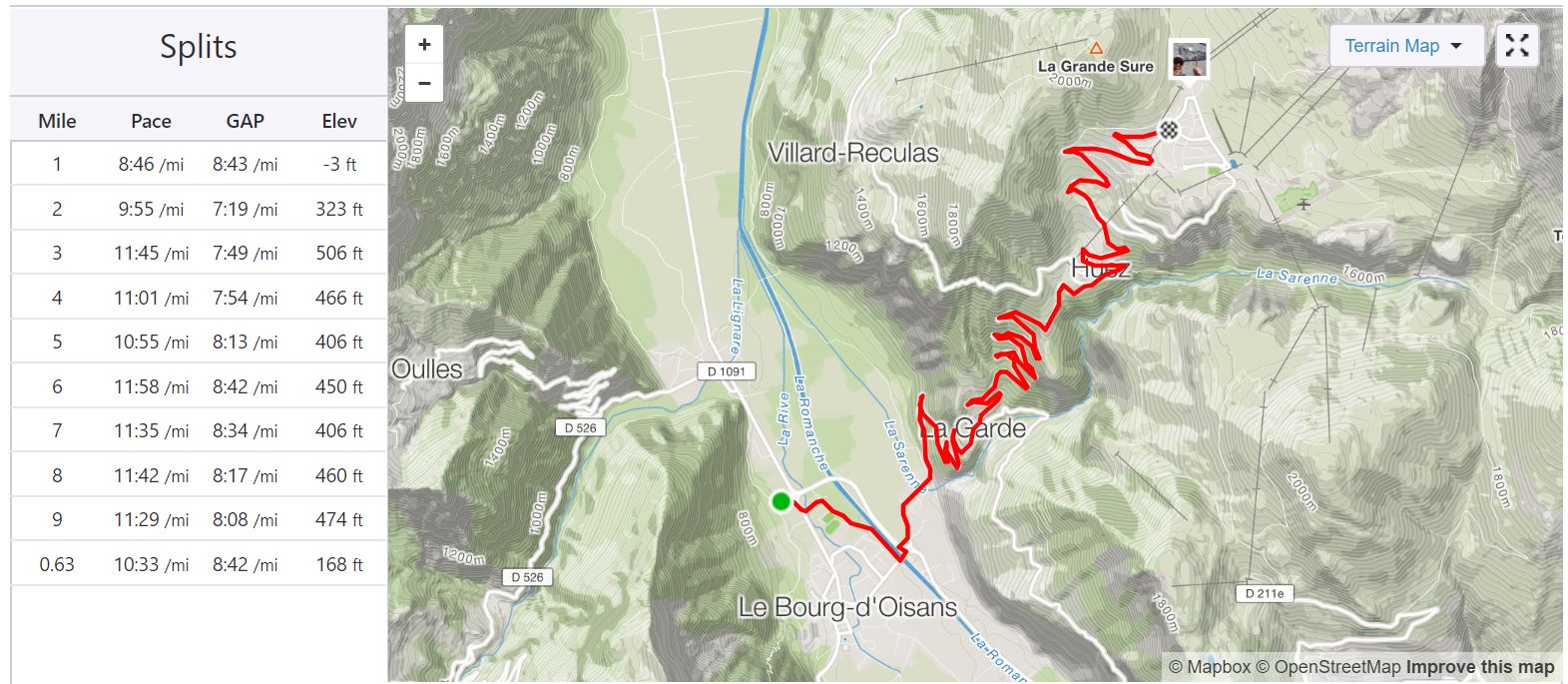Select the GAP column header

click(246, 121)
